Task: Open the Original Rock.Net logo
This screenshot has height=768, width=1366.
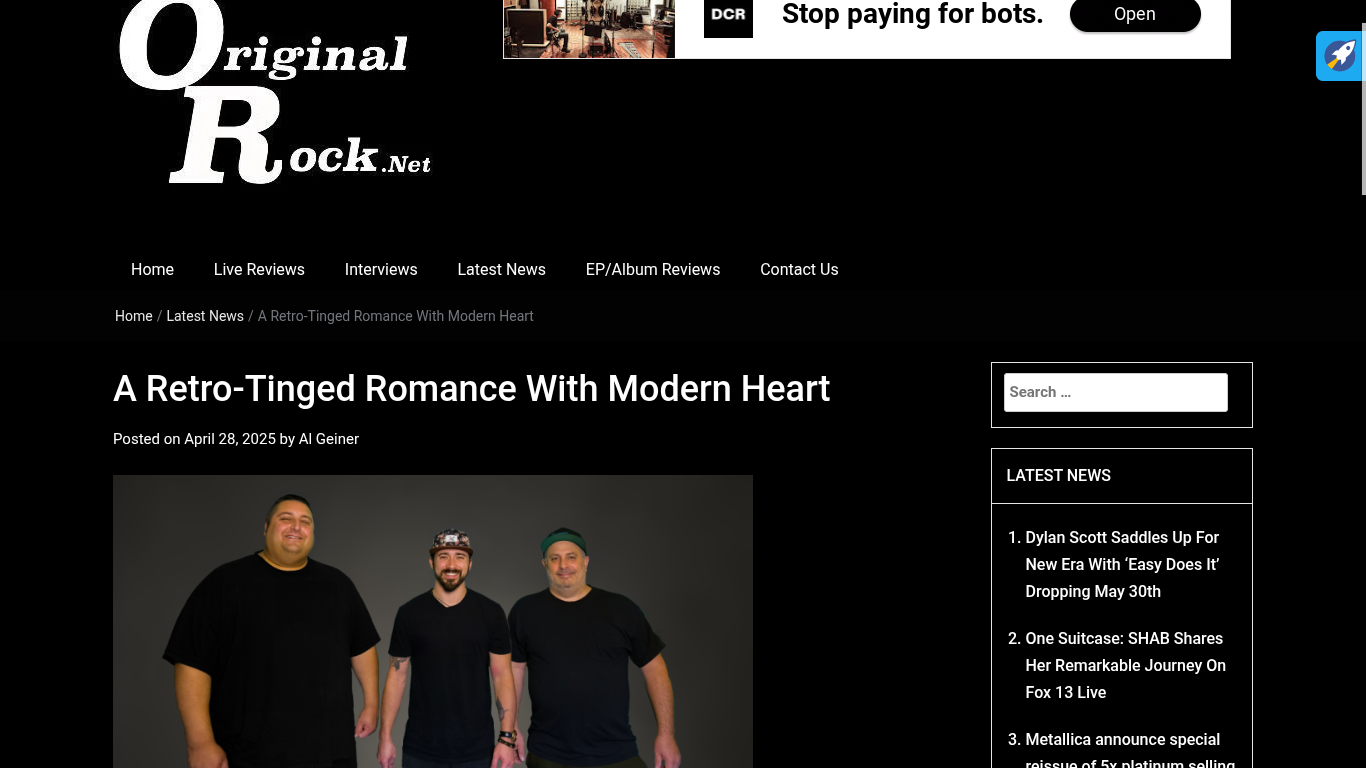Action: point(275,92)
